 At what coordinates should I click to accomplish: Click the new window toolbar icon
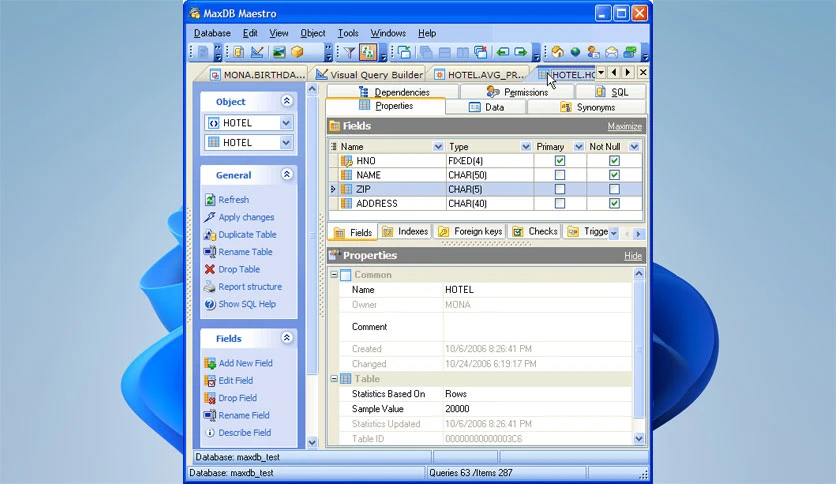pos(405,52)
